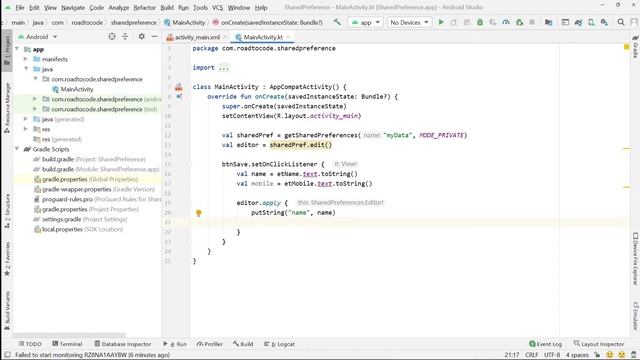Toggle Gradle side tab at top right
The image size is (640, 360).
[635, 47]
